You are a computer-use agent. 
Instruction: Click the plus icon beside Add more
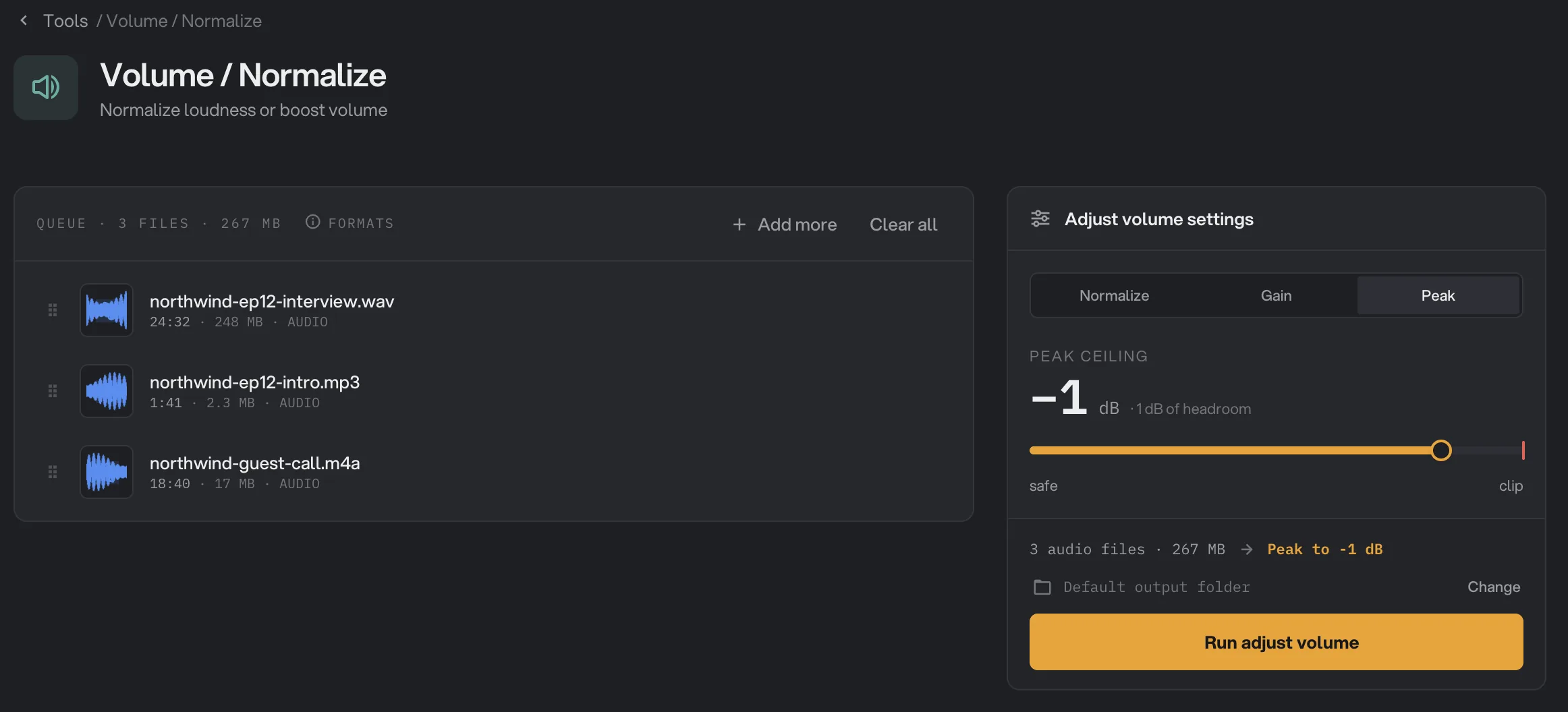click(x=739, y=225)
